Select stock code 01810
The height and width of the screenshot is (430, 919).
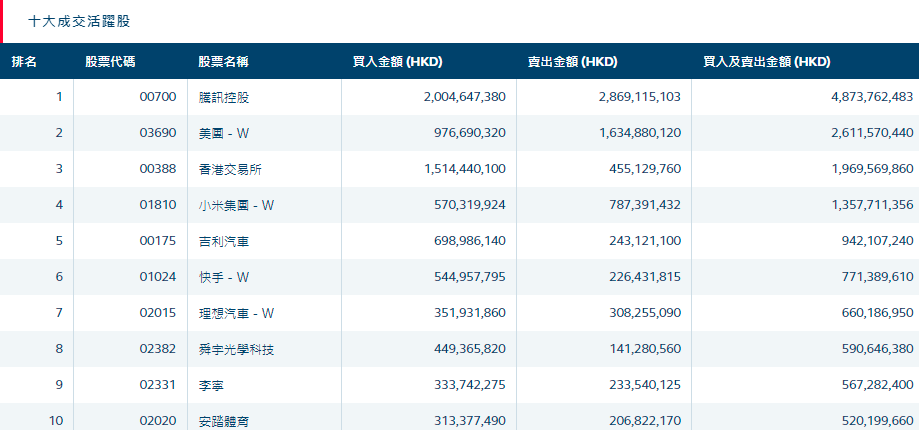point(158,205)
